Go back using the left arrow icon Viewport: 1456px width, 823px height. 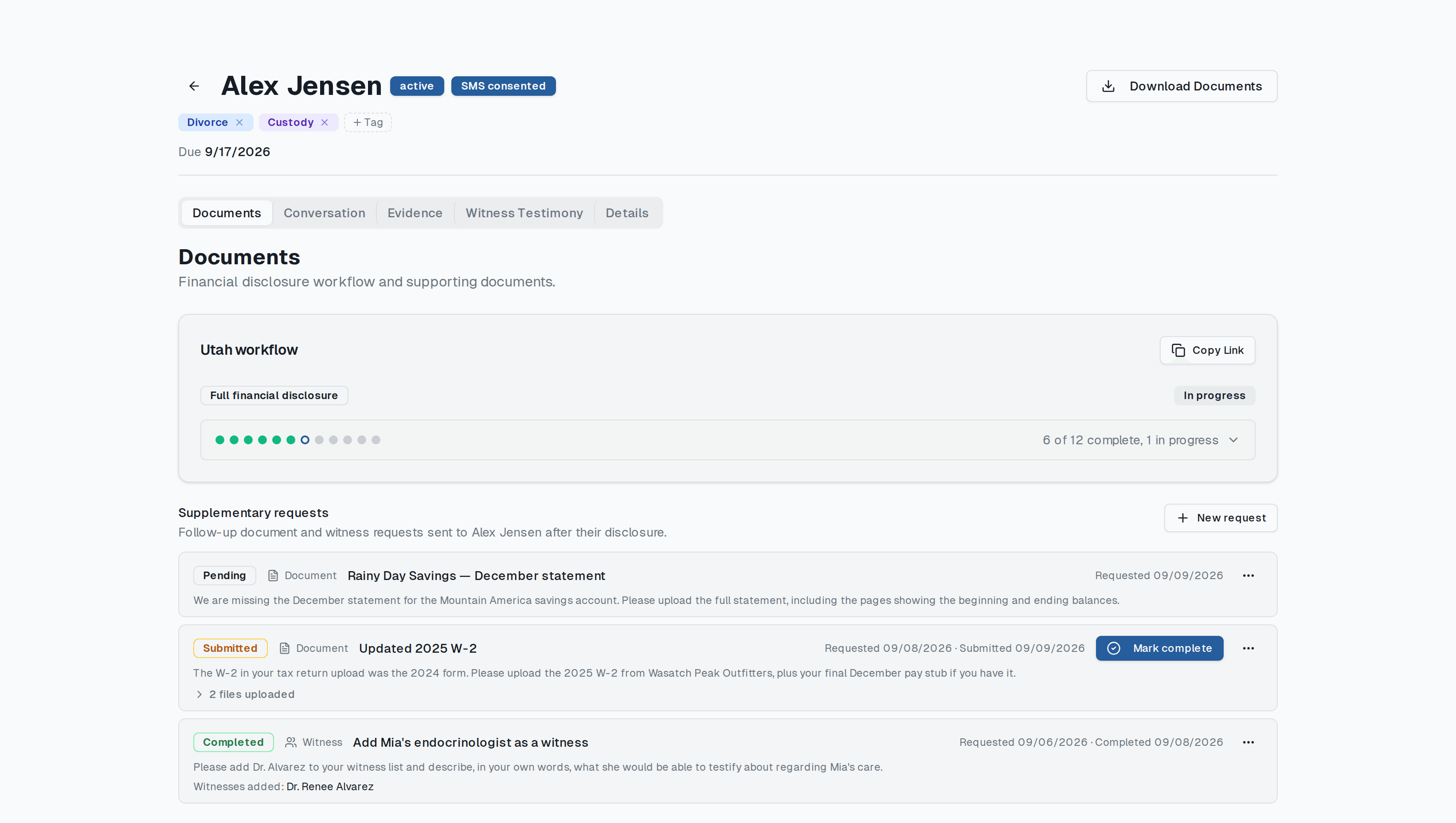coord(194,86)
